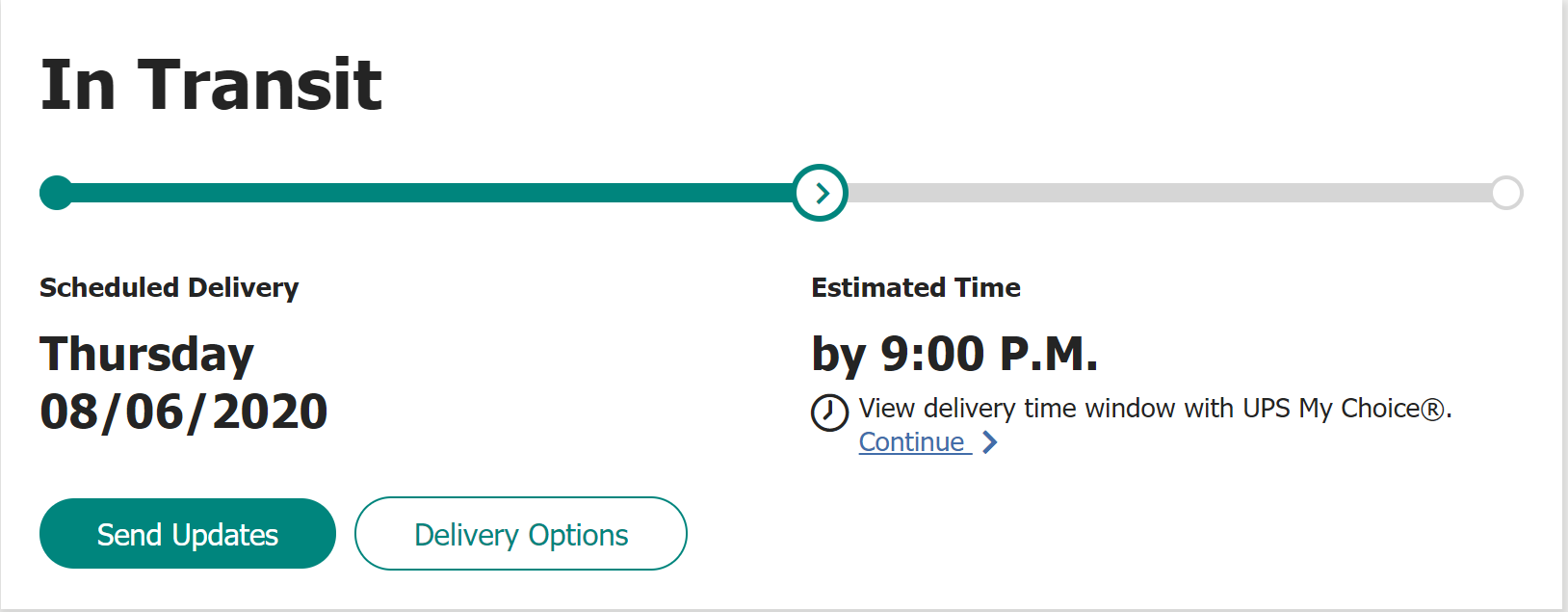Click the clock icon beside delivery window text
Viewport: 1568px width, 612px height.
click(x=829, y=412)
